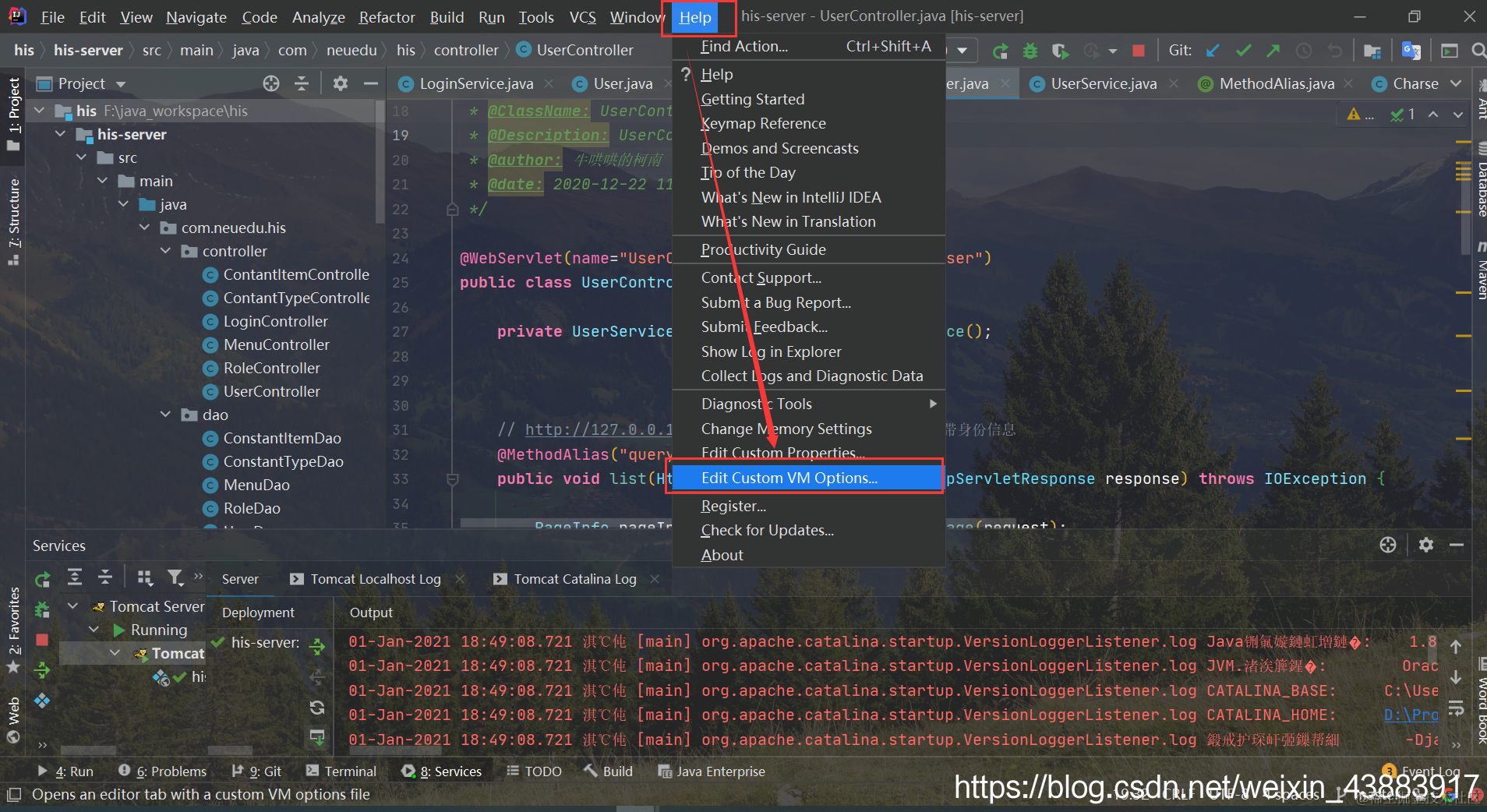Click the Deployment list horizontal scrollbar
1487x812 pixels.
[231, 750]
